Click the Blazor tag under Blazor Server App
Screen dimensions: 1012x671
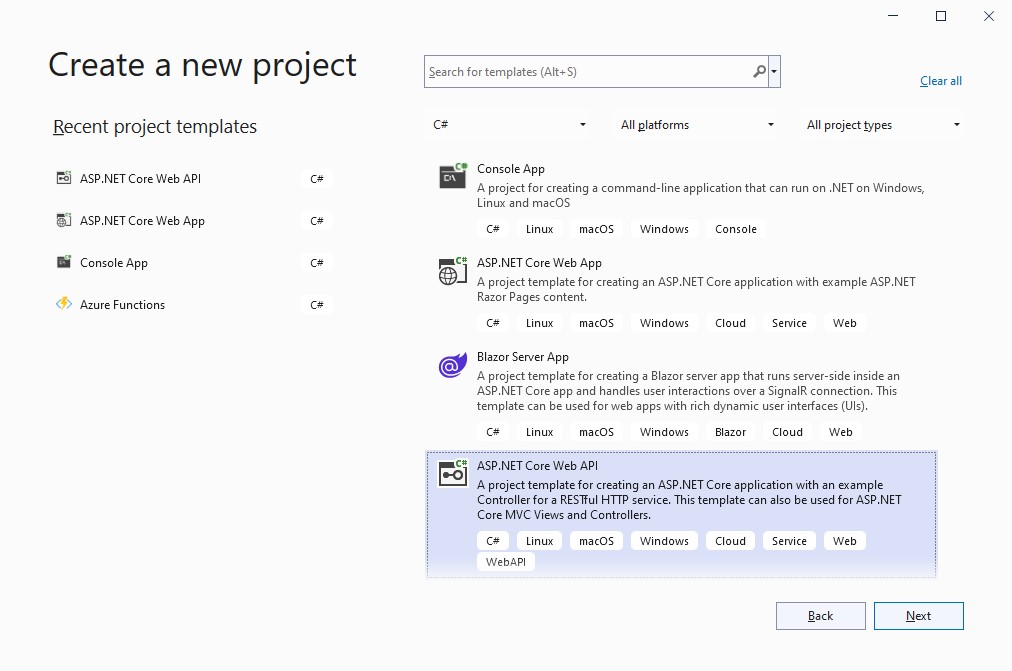coord(730,432)
